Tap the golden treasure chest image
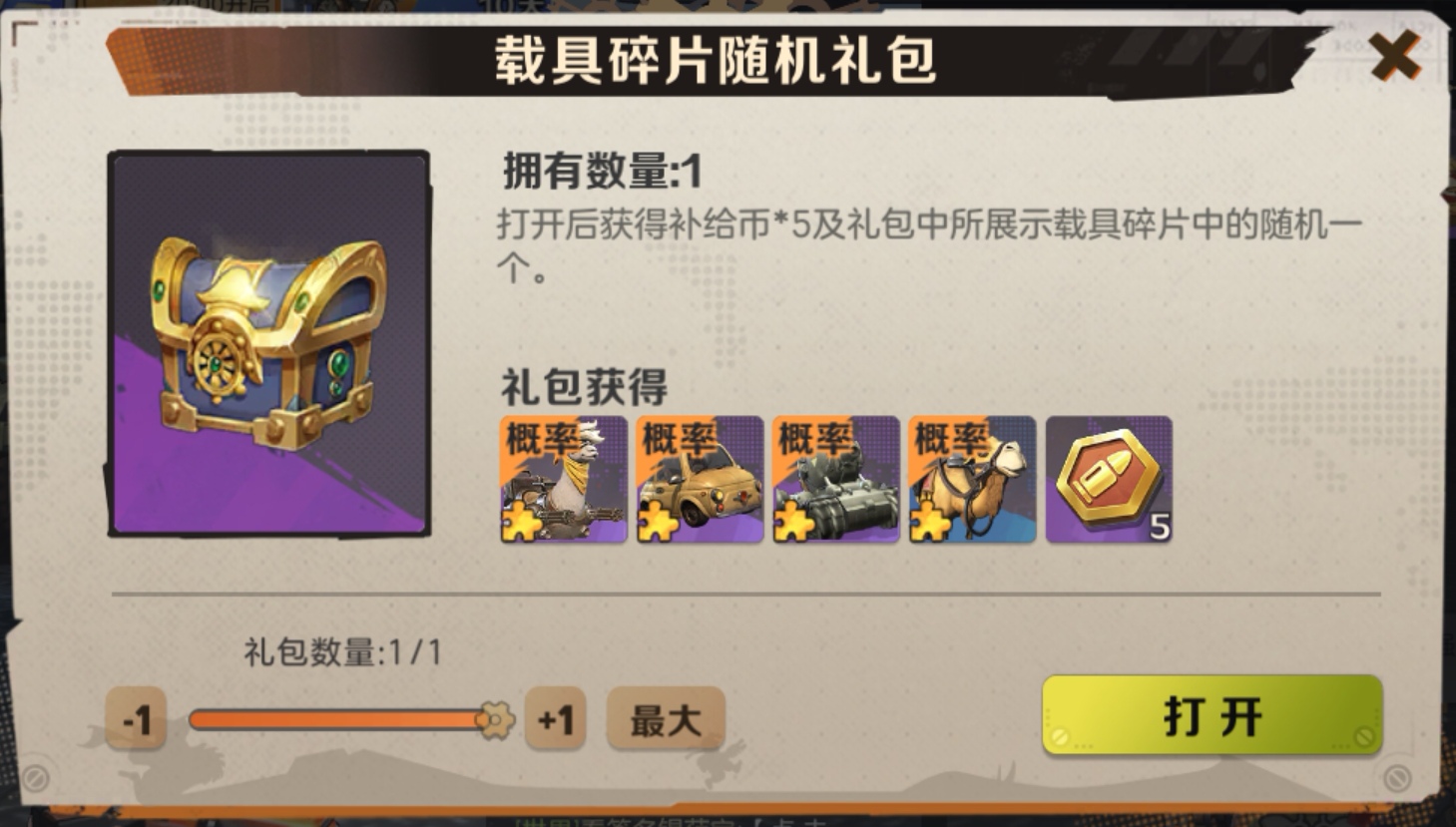The height and width of the screenshot is (827, 1456). 269,344
